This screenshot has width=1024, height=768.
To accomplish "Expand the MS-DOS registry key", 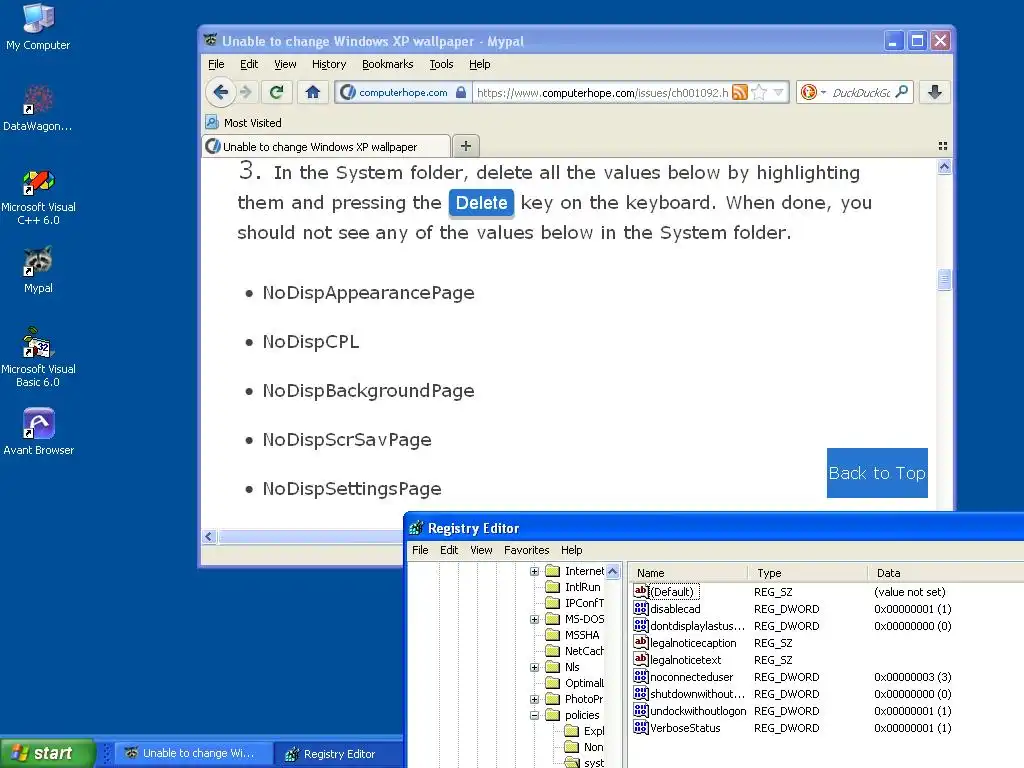I will (534, 619).
